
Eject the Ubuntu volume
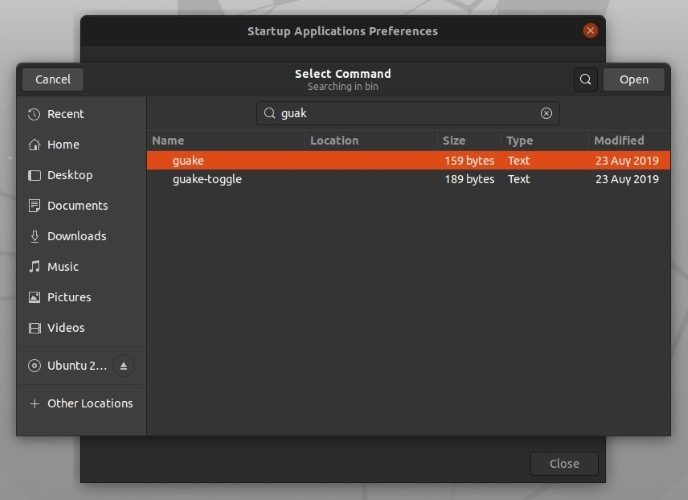pyautogui.click(x=124, y=366)
